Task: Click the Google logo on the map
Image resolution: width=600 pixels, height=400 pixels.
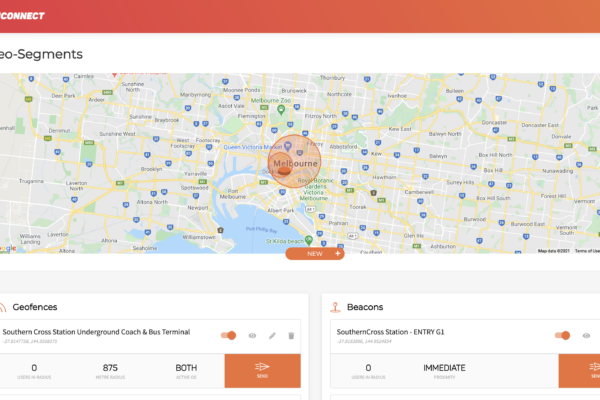Action: point(8,248)
